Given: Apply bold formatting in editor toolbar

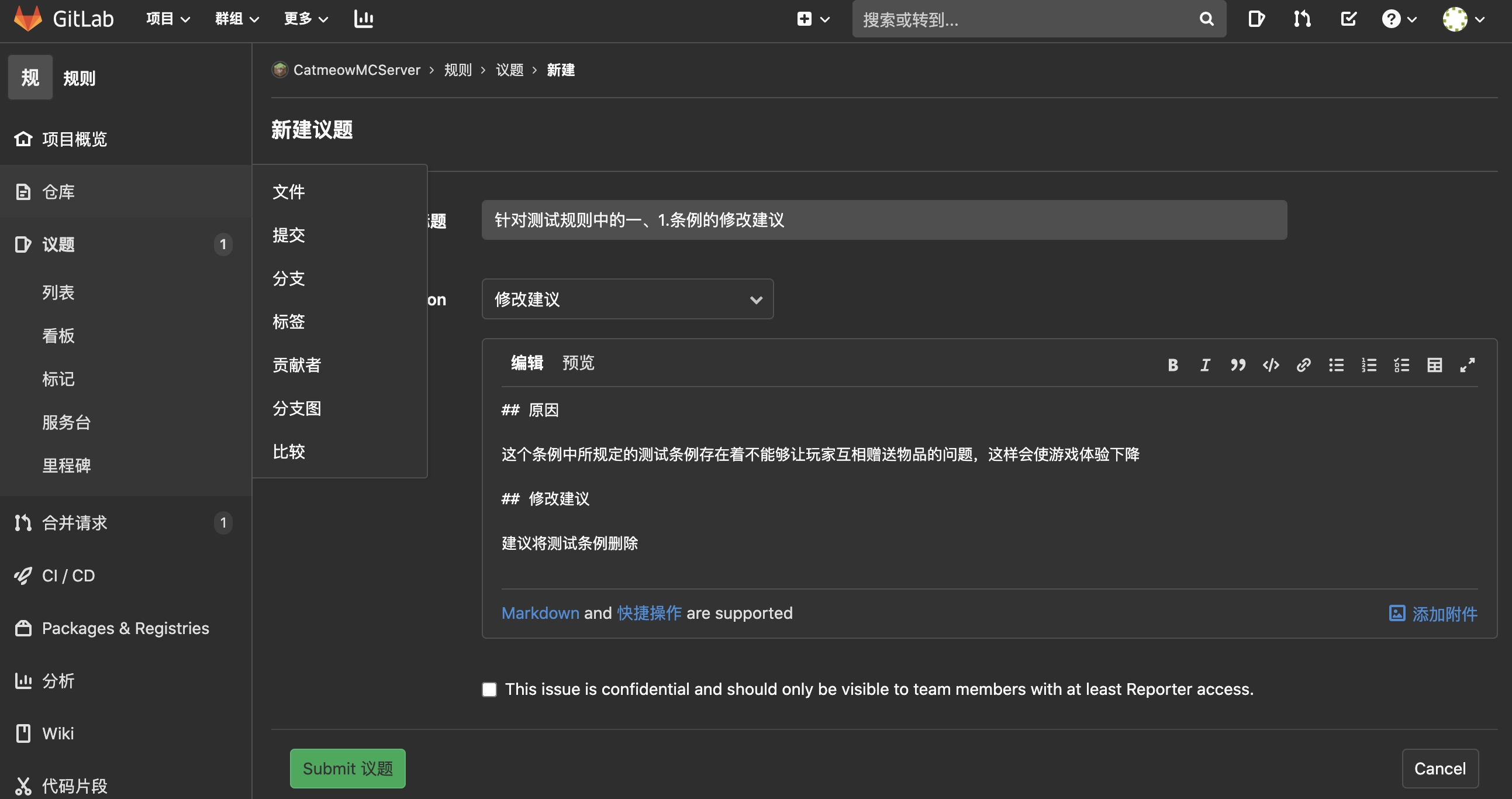Looking at the screenshot, I should coord(1172,365).
